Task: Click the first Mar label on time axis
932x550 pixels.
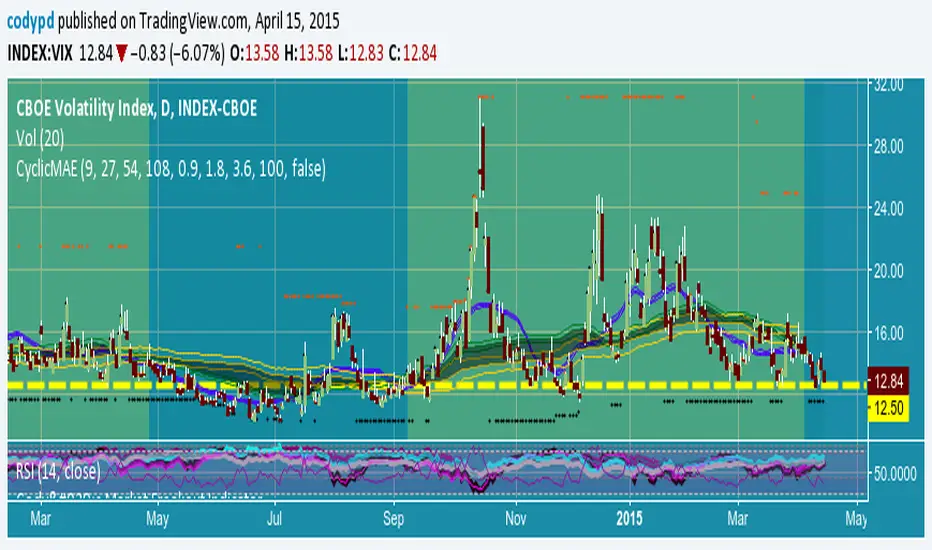Action: click(40, 518)
